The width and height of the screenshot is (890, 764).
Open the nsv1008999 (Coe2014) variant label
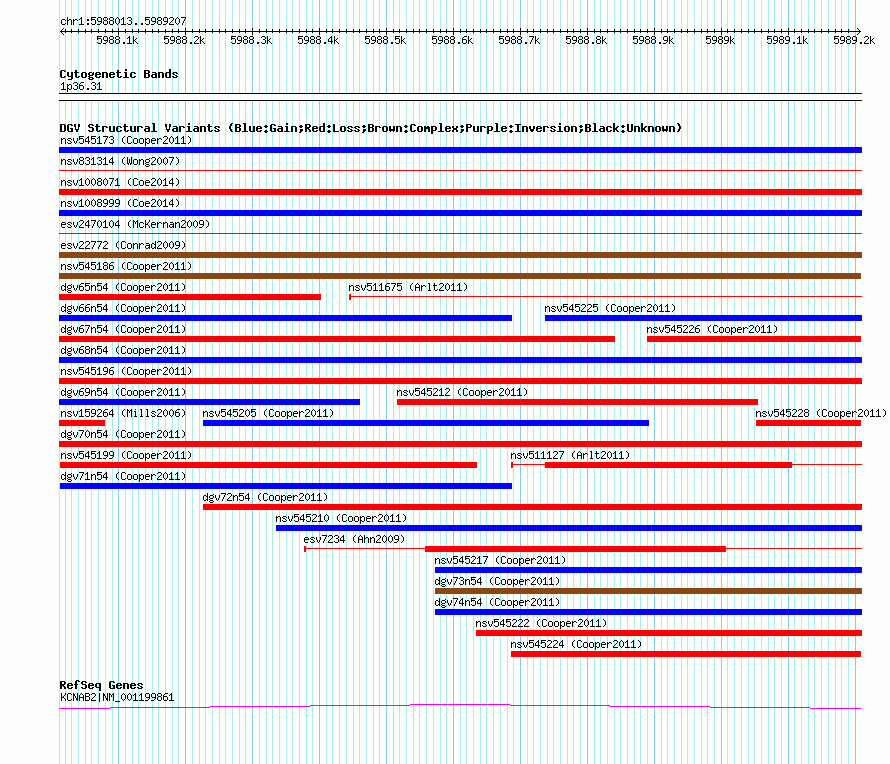point(120,203)
